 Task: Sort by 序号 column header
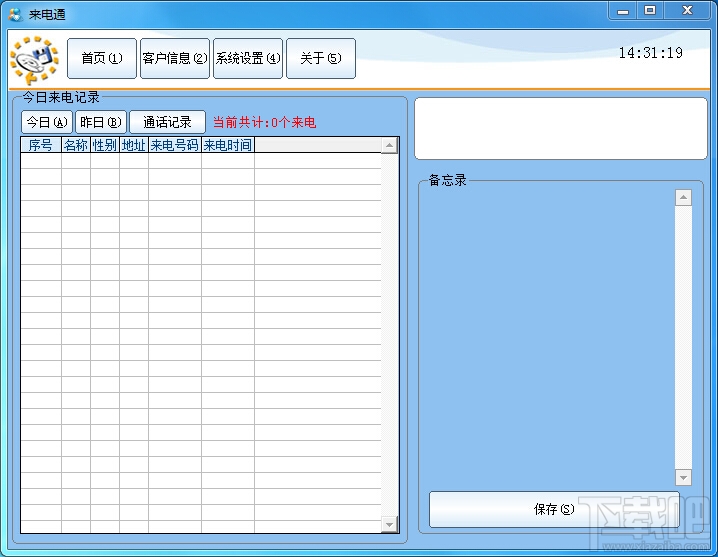point(41,145)
